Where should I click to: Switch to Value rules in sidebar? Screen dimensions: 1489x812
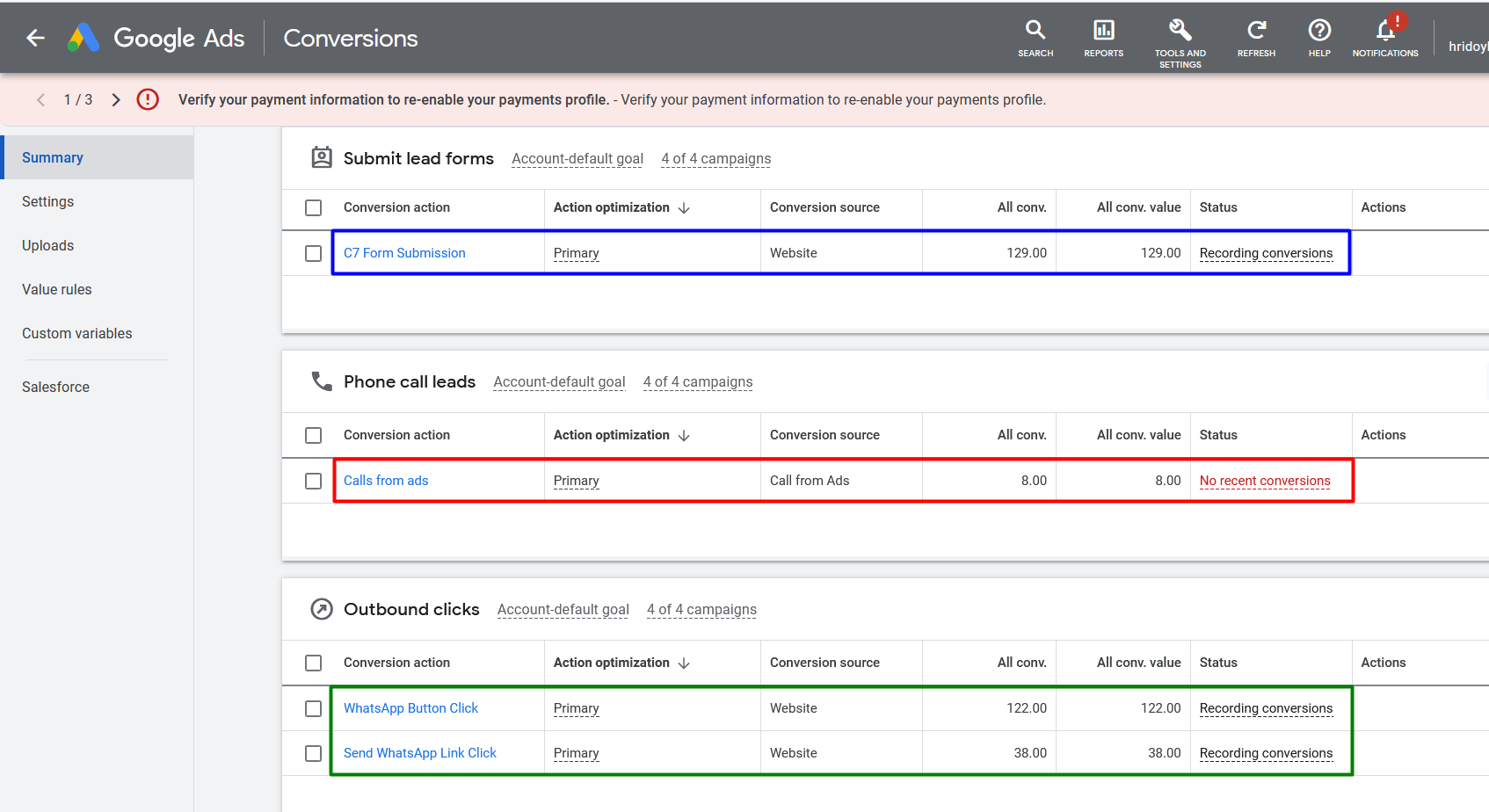[57, 289]
